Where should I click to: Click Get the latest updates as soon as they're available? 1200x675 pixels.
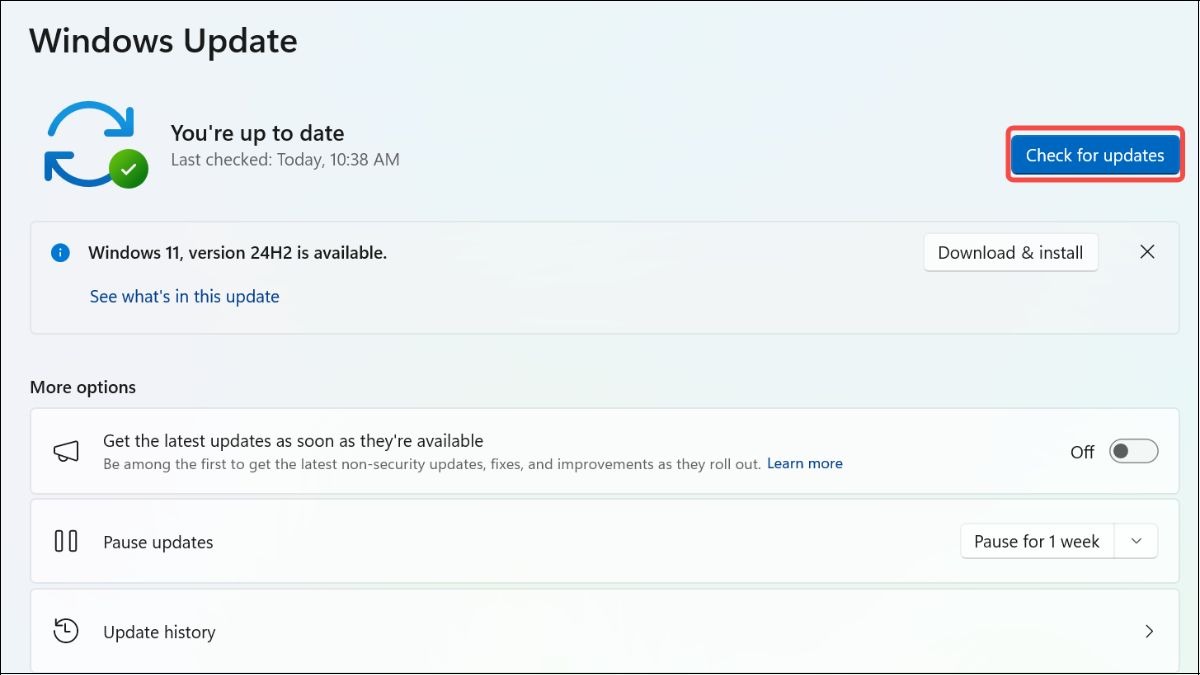click(293, 441)
